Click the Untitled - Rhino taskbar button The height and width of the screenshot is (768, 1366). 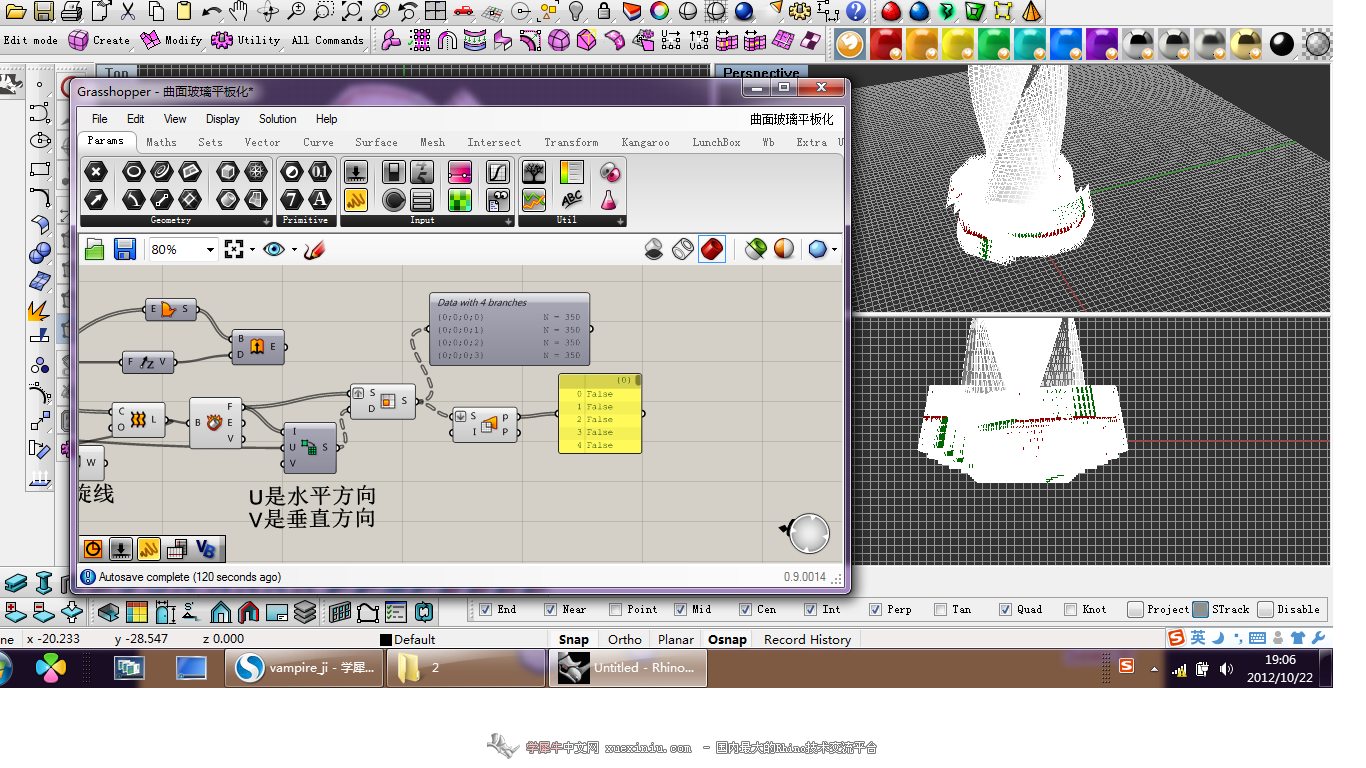coord(628,668)
